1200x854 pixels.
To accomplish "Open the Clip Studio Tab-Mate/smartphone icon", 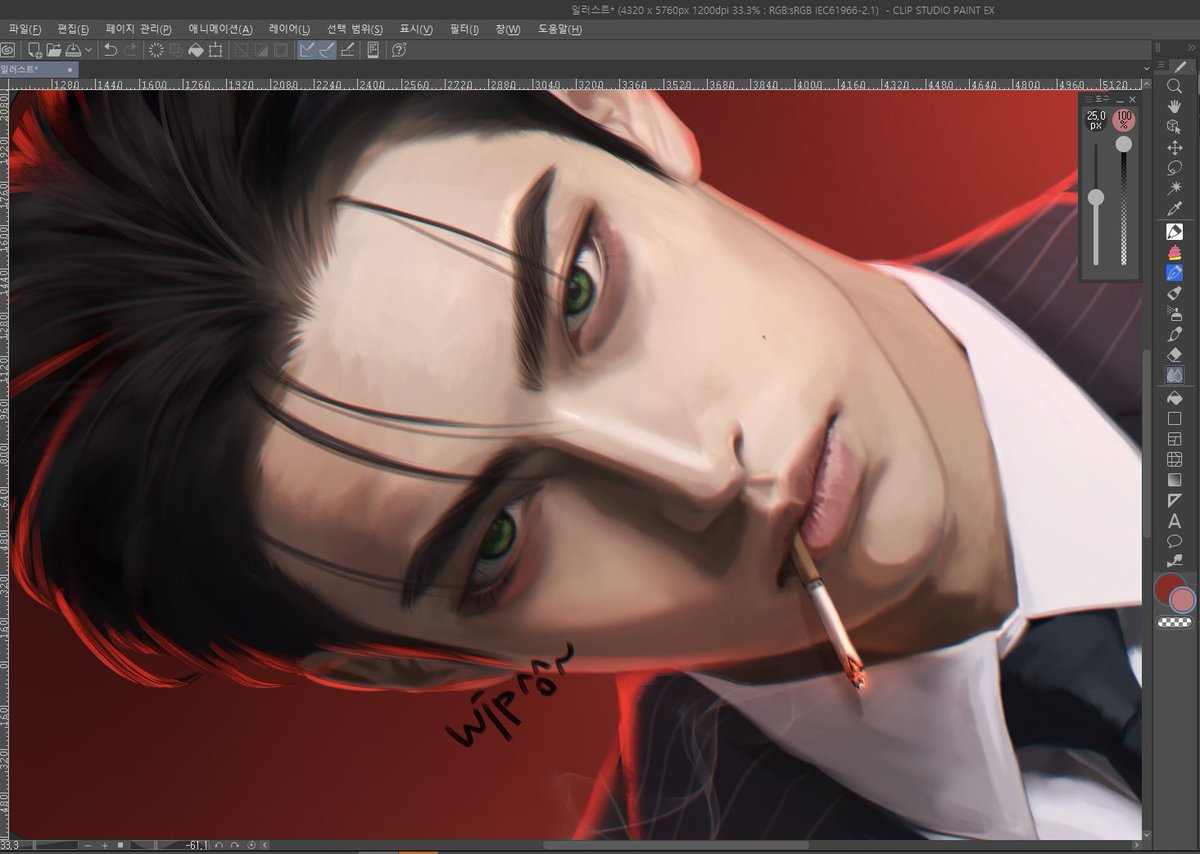I will click(x=373, y=49).
